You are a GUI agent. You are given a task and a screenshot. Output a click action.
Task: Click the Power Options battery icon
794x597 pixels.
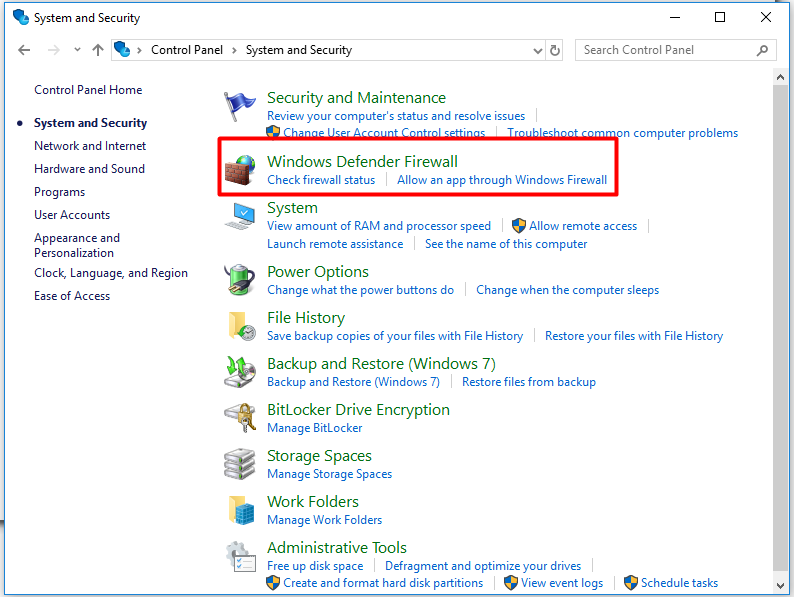click(240, 280)
